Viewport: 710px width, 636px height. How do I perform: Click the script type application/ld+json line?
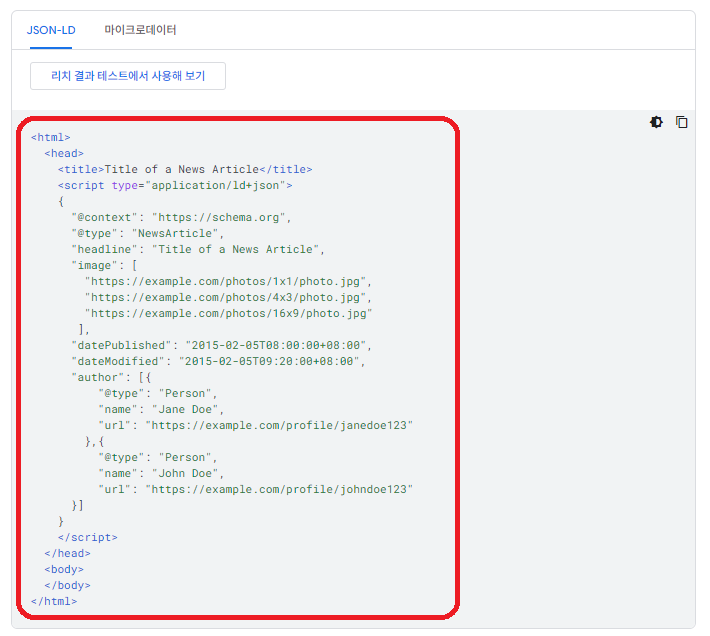pos(175,186)
